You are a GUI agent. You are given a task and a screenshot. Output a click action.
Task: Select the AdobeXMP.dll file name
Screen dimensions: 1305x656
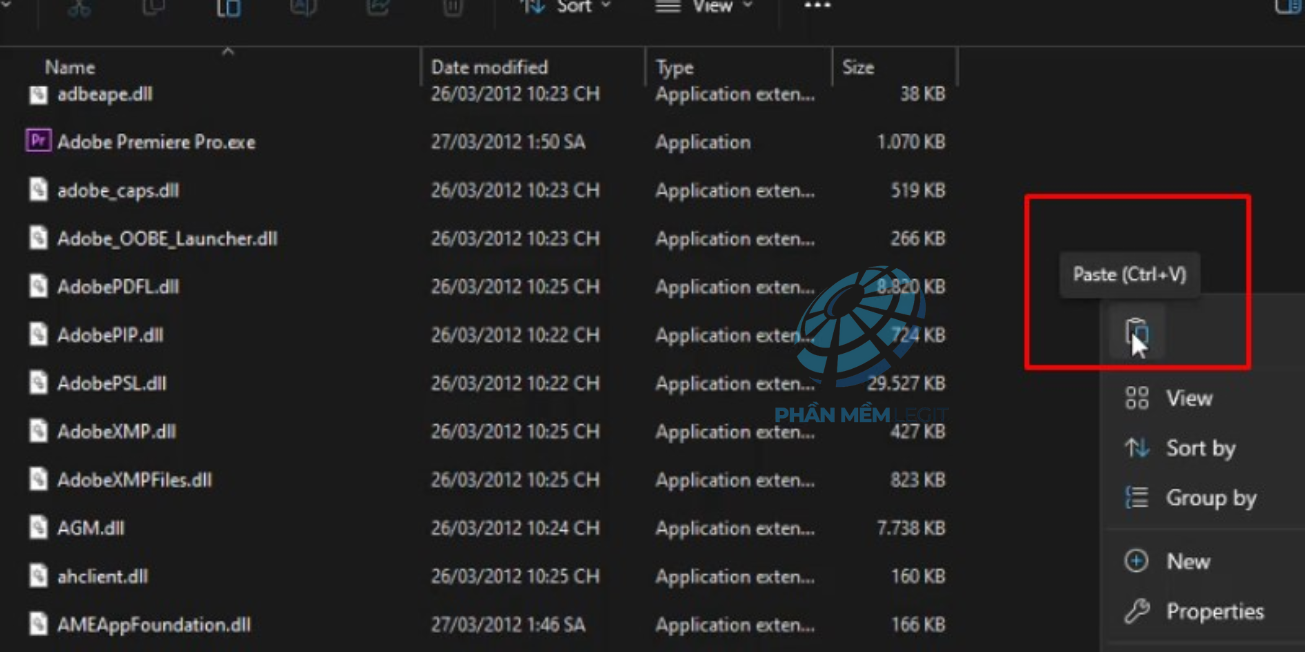[117, 431]
